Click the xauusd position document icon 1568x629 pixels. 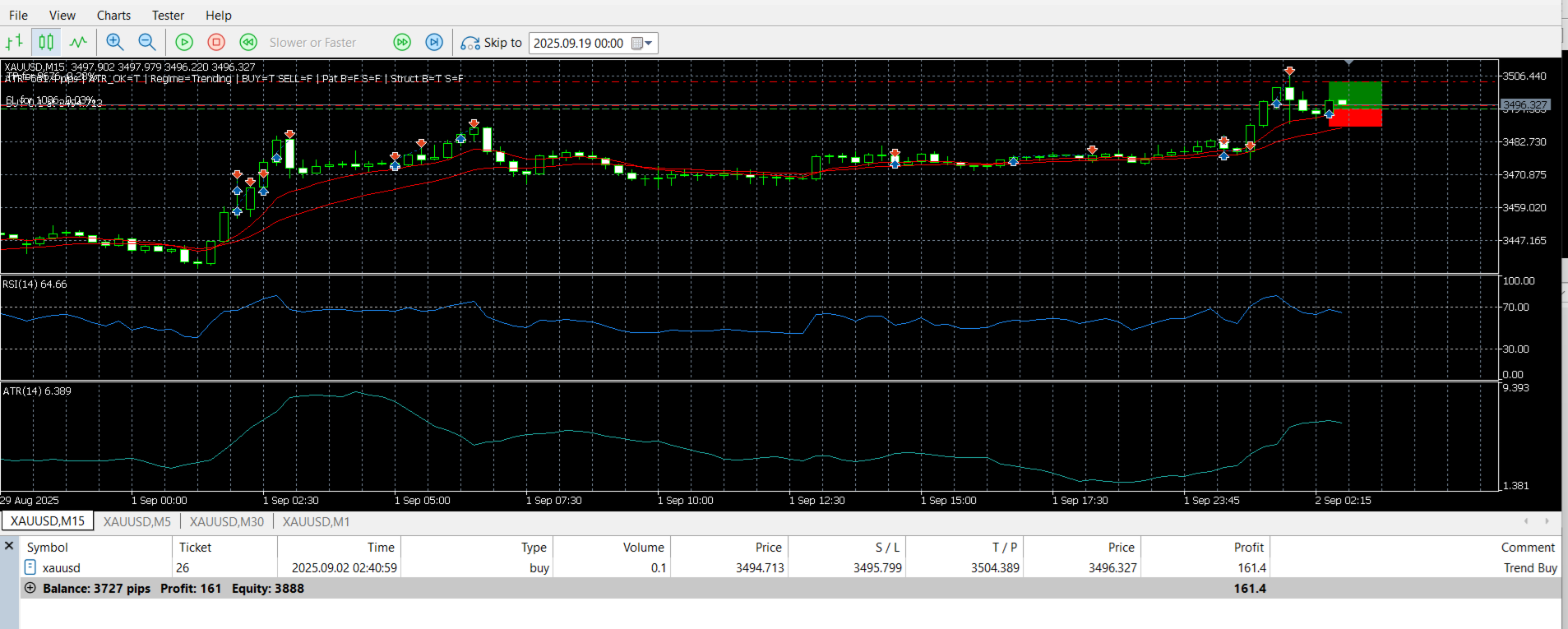[x=30, y=567]
